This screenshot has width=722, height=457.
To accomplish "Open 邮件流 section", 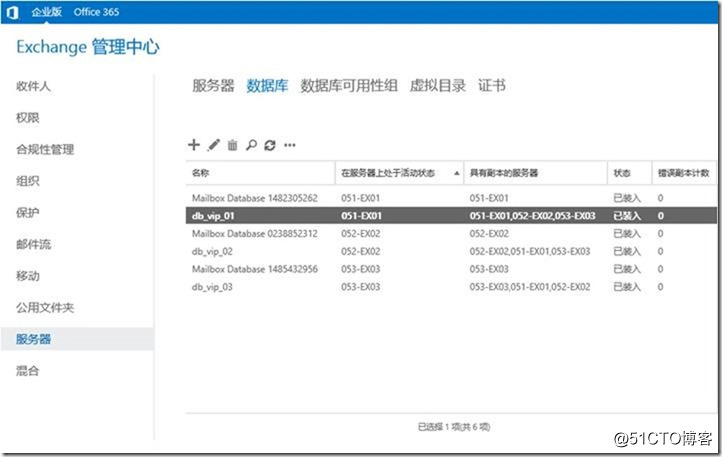I will tap(33, 244).
